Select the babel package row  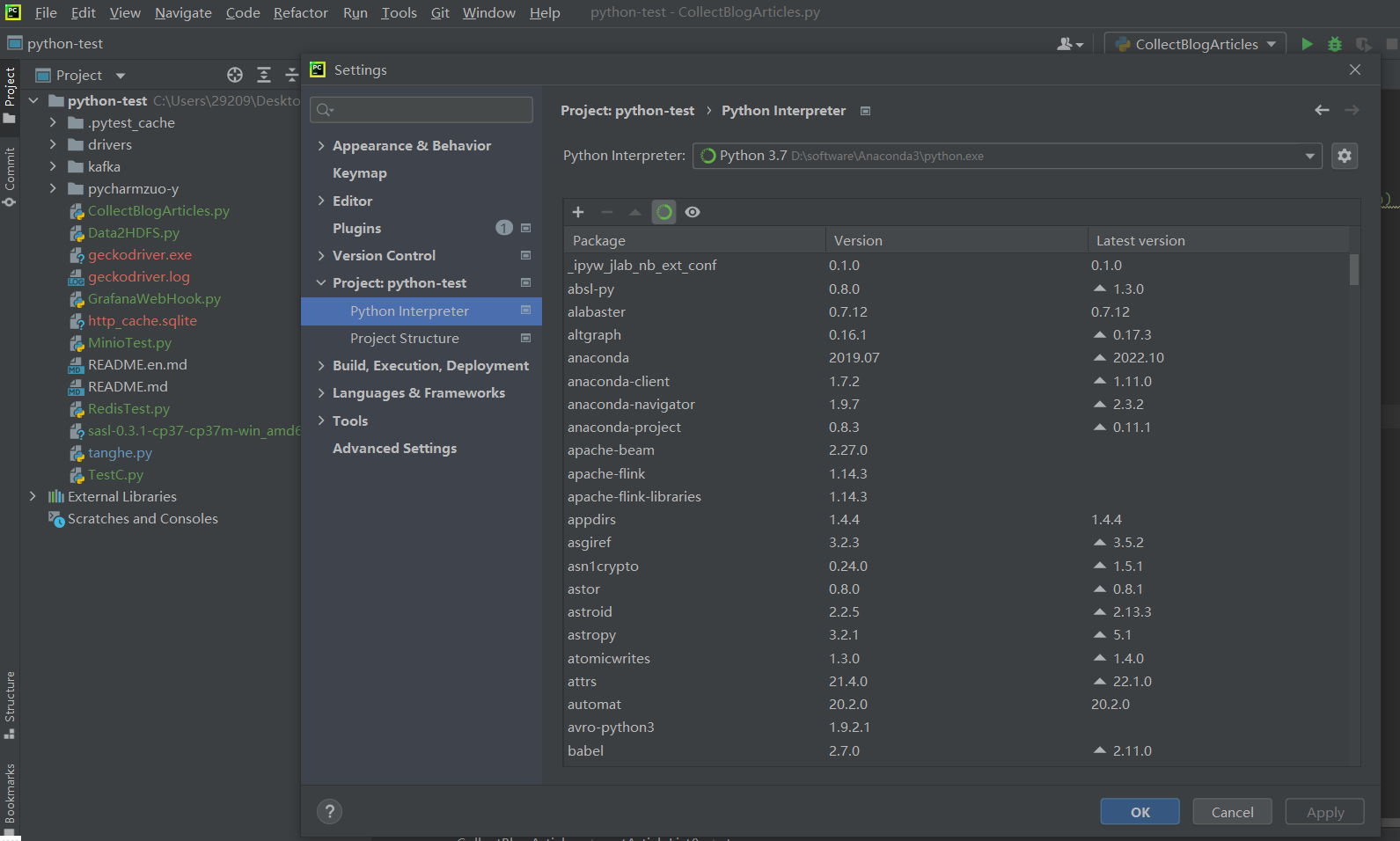pos(957,750)
